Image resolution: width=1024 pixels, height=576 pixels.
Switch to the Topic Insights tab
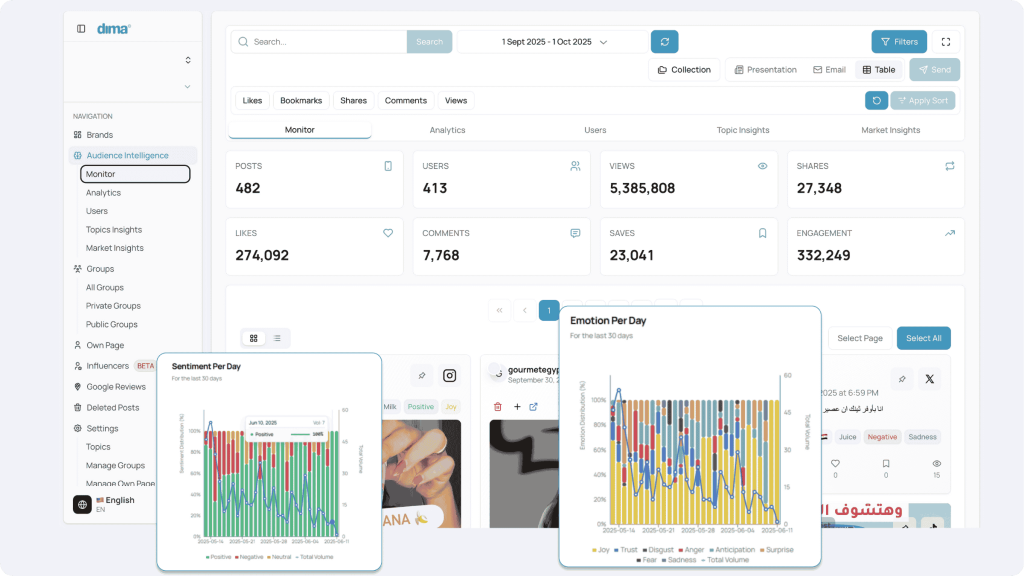click(743, 130)
